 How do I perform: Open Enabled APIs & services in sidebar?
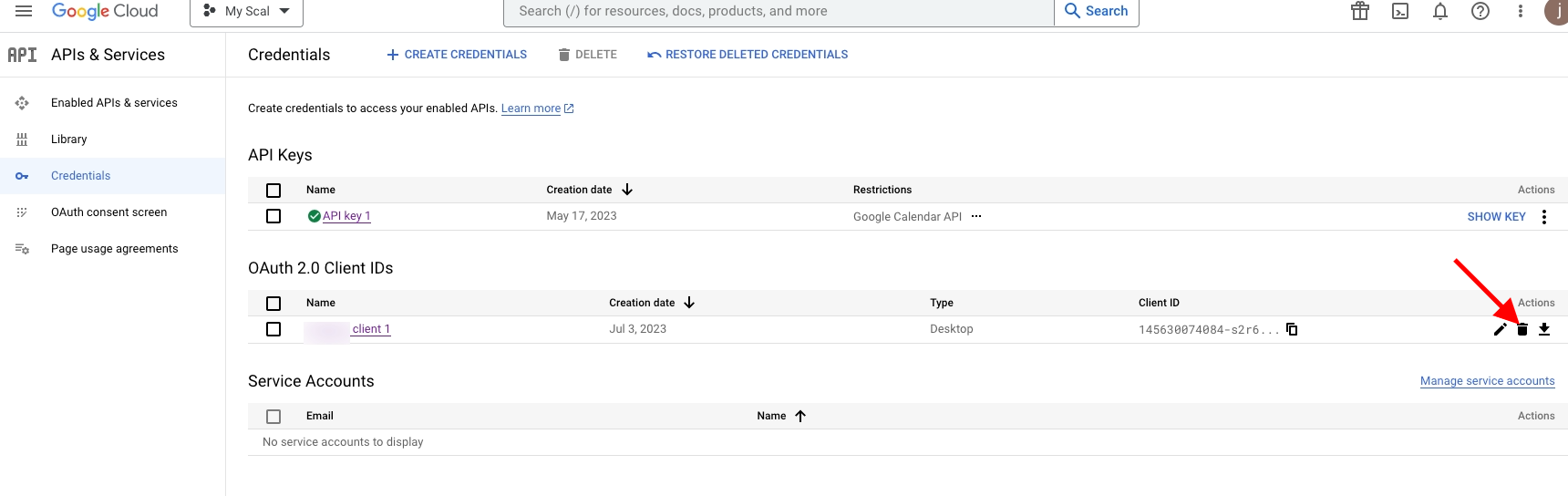114,103
